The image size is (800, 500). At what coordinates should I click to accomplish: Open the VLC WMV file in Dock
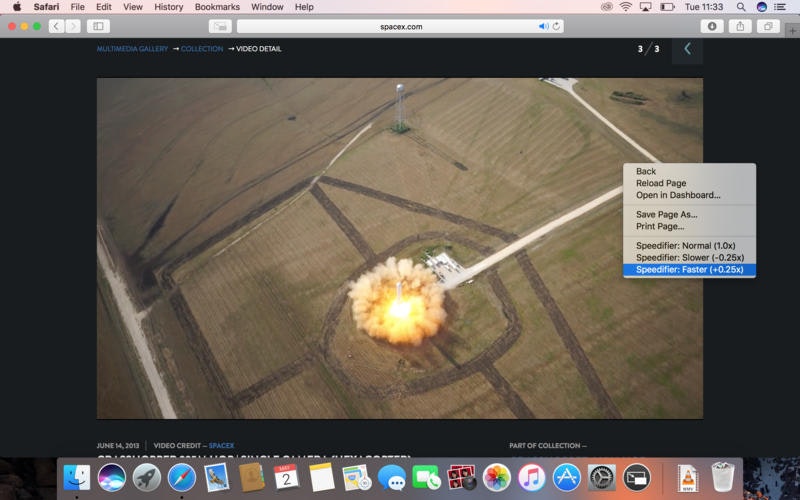[x=688, y=478]
